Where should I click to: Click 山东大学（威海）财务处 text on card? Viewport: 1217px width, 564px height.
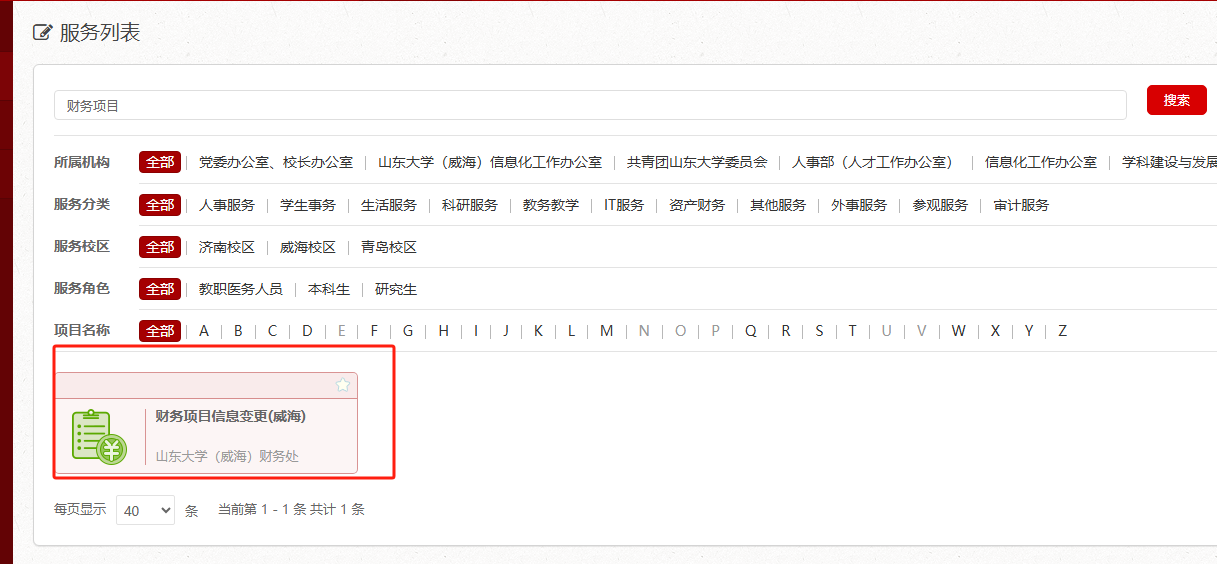pyautogui.click(x=227, y=456)
